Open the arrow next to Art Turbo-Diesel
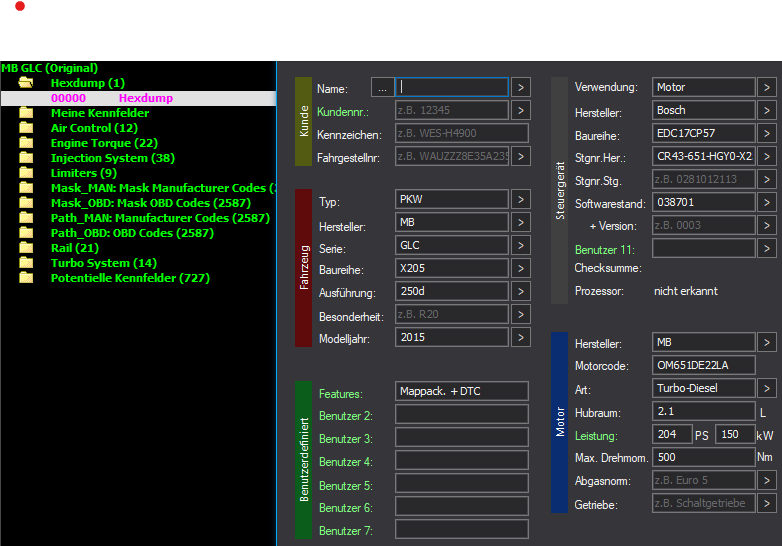The image size is (782, 546). pos(767,388)
